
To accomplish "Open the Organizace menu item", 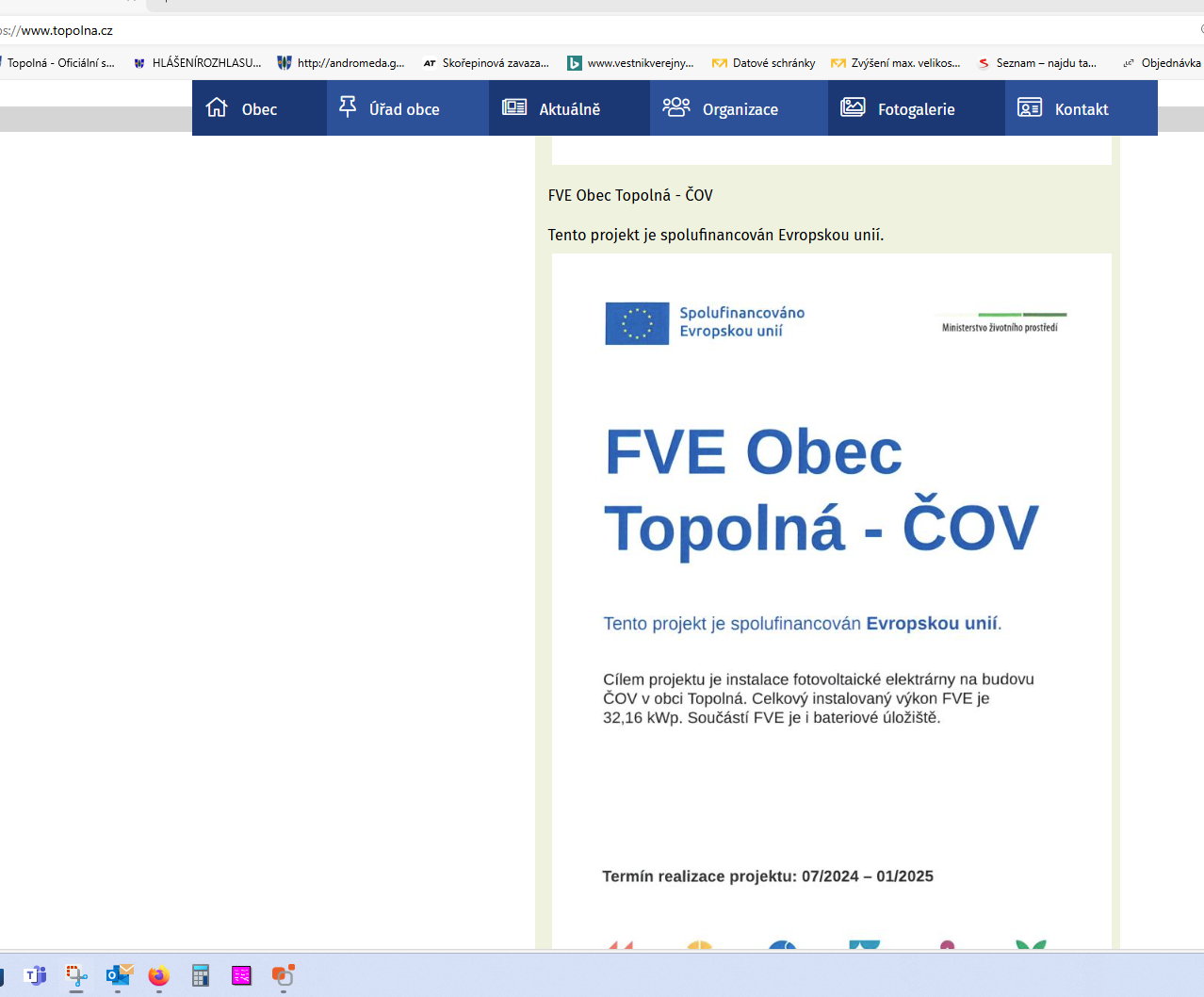I will pyautogui.click(x=740, y=109).
